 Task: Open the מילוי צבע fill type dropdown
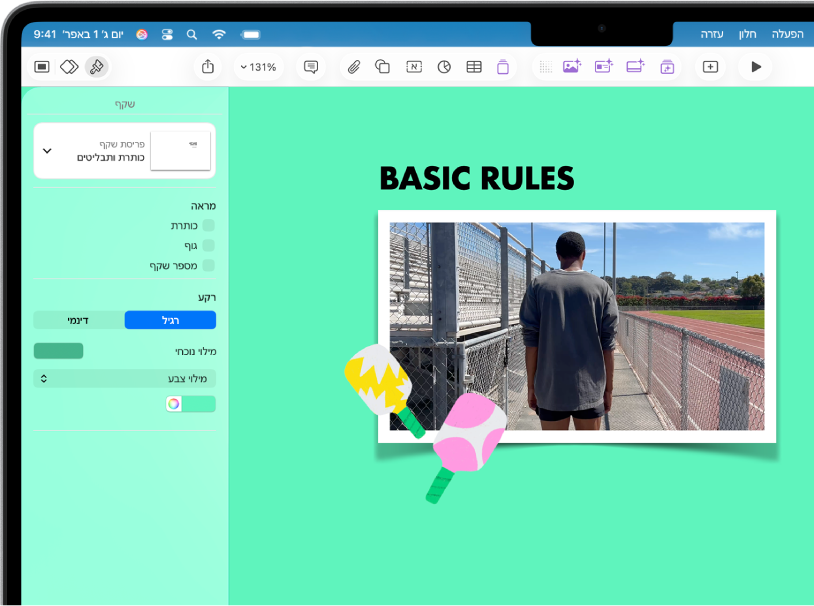tap(125, 379)
